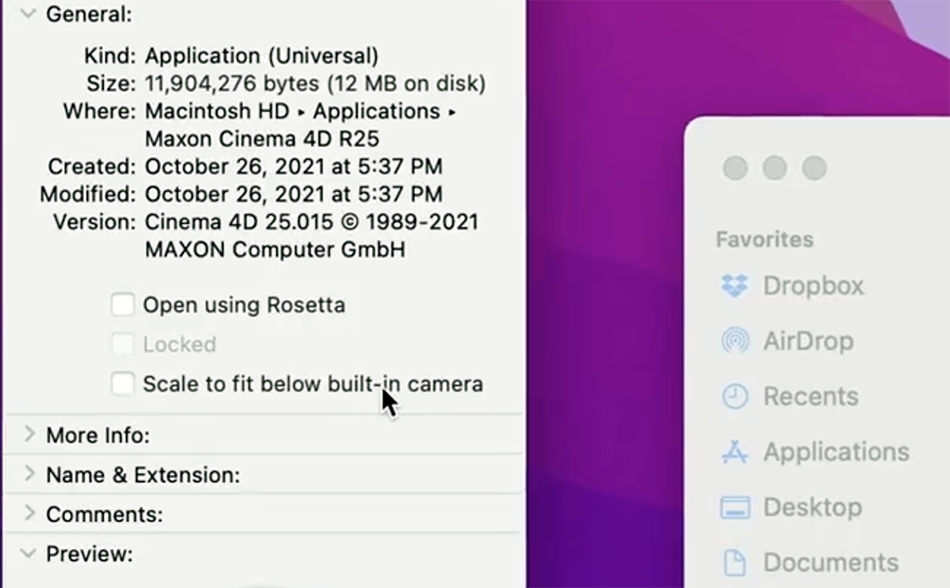This screenshot has height=588, width=950.
Task: Enable Scale to fit below built-in camera
Action: [x=122, y=384]
